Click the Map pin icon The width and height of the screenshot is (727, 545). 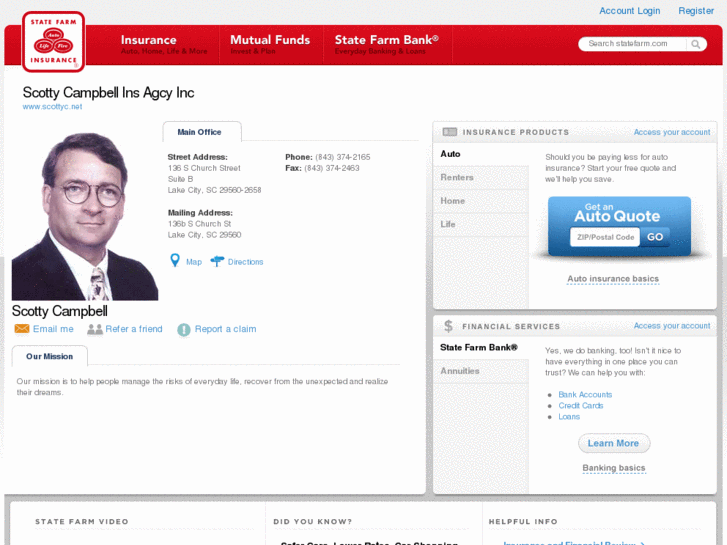click(x=175, y=261)
